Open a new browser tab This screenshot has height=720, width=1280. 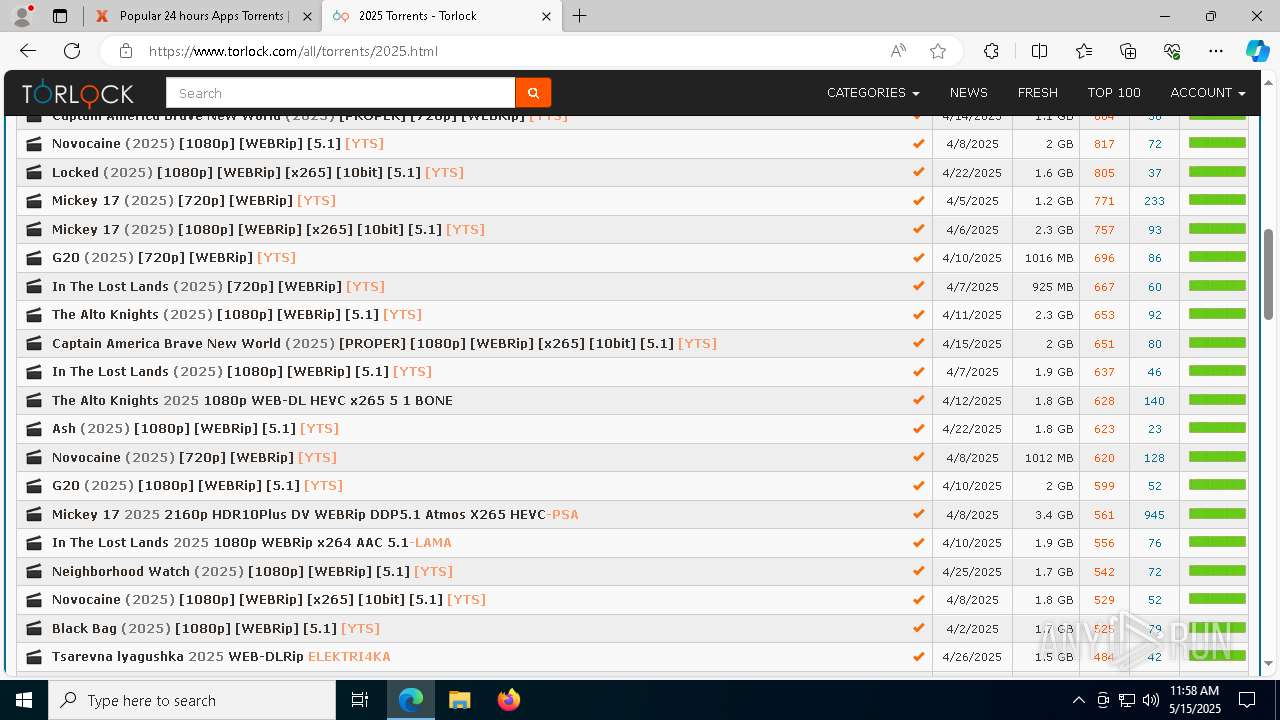coord(580,16)
